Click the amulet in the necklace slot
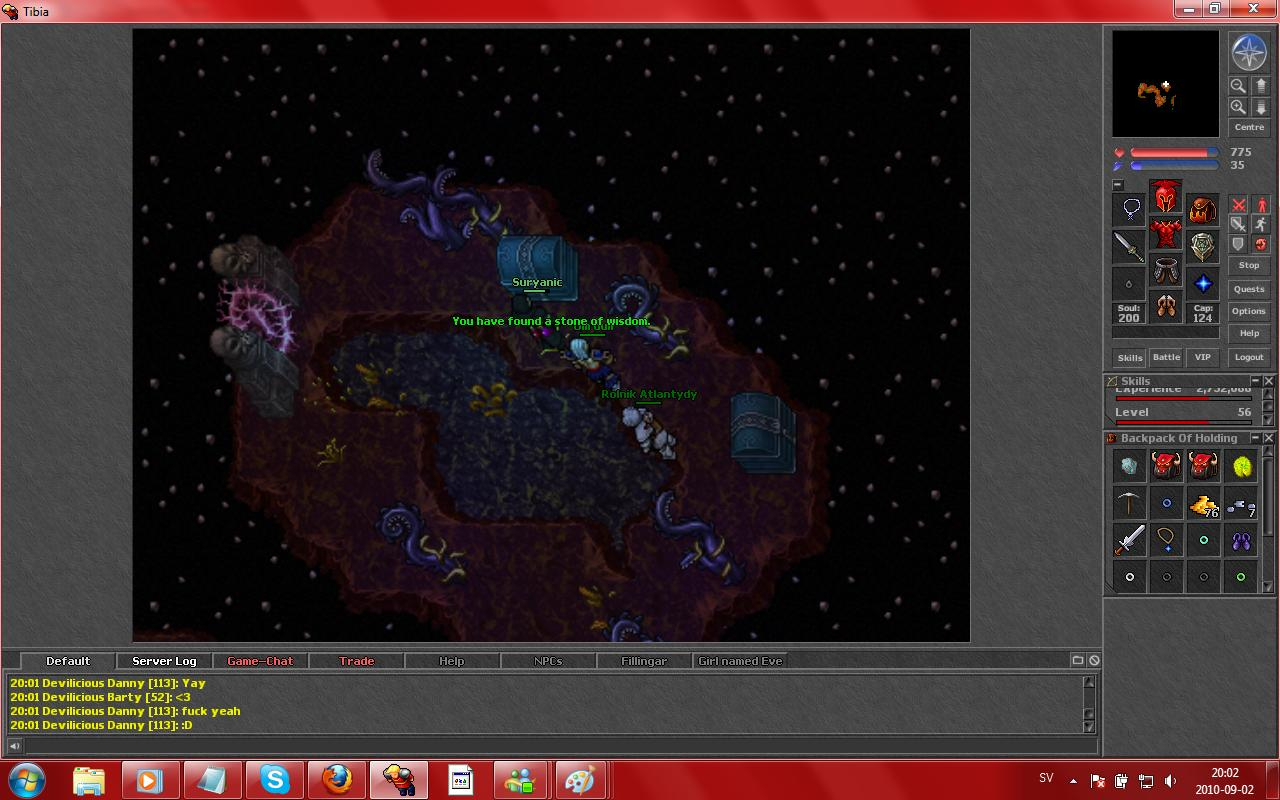 click(1130, 209)
